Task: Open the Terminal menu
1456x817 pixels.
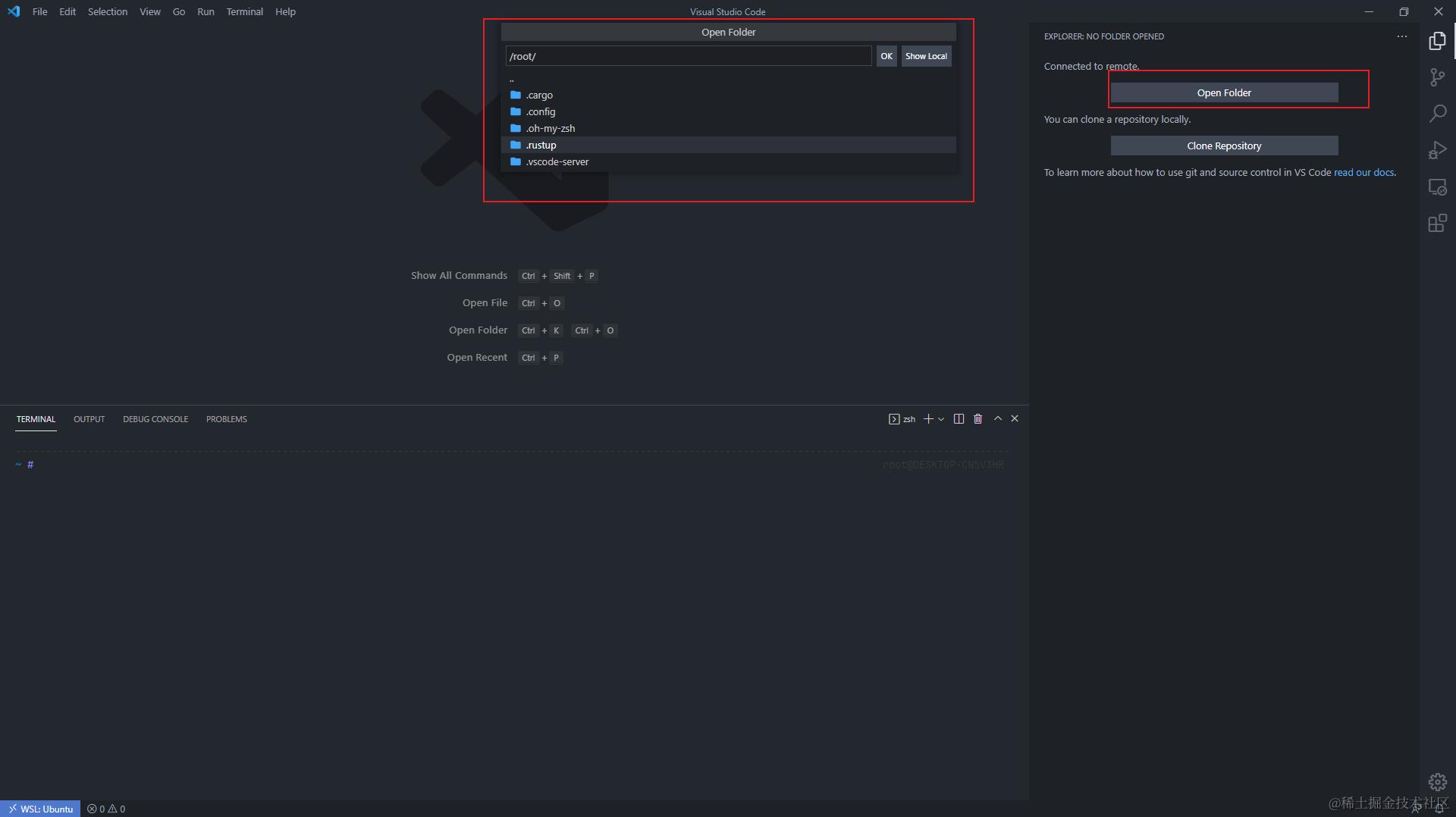Action: coord(245,11)
